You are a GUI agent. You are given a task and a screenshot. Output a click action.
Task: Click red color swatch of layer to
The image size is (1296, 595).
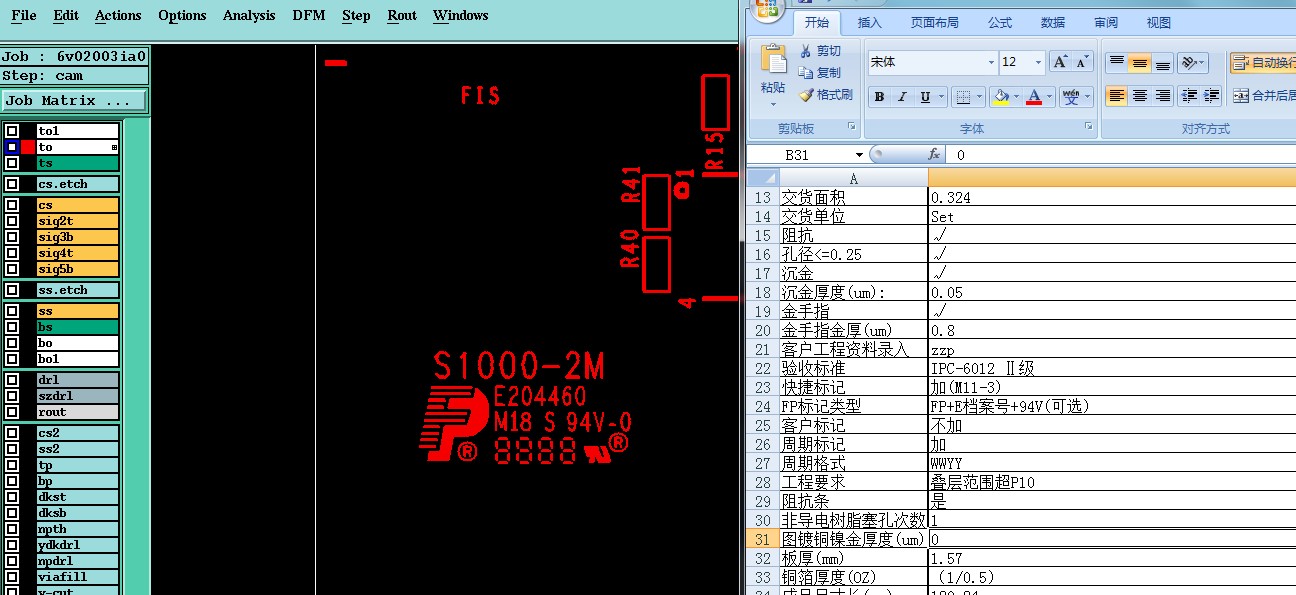click(x=28, y=147)
